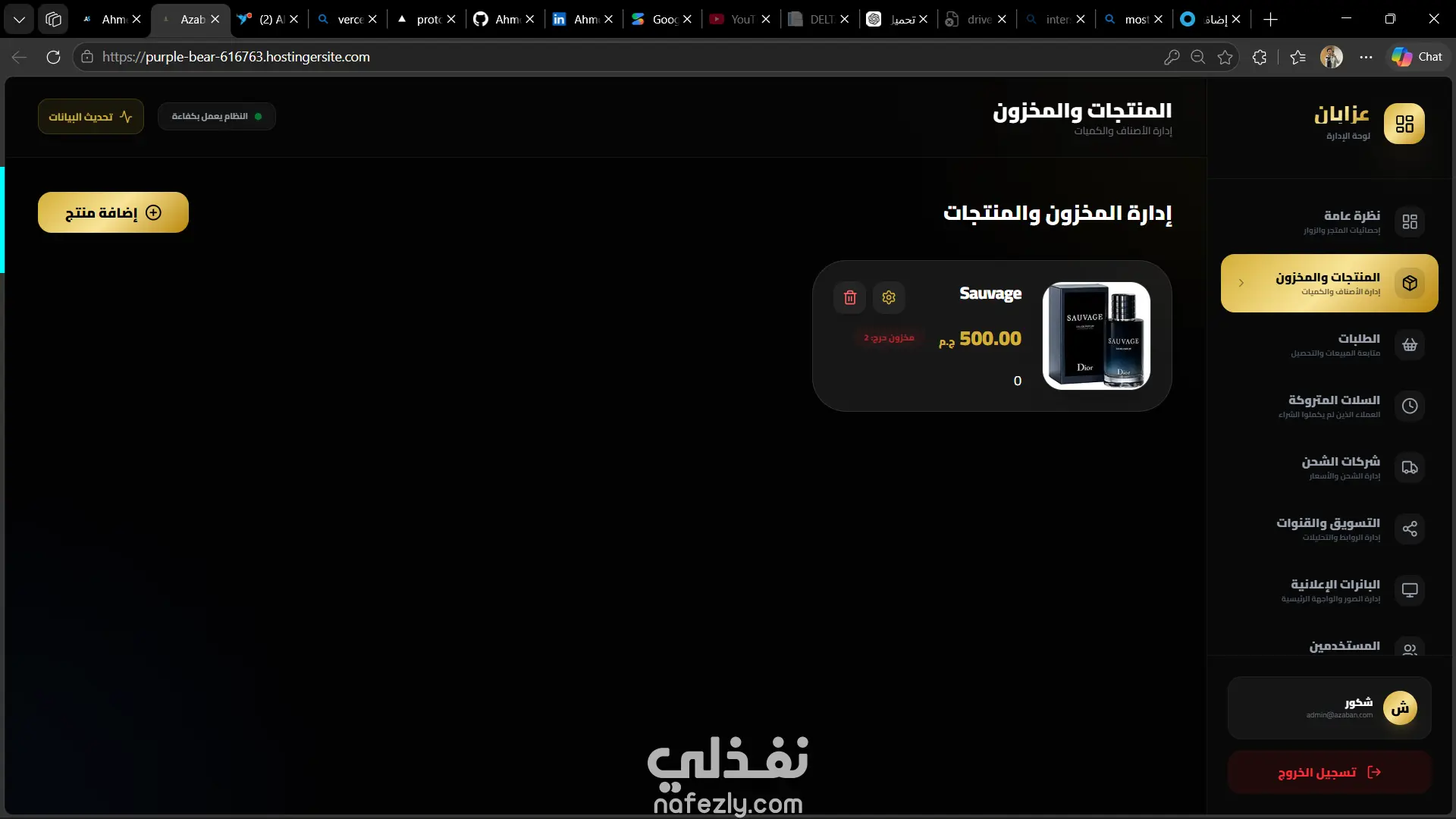Click the overview grid icon in sidebar

(1410, 221)
